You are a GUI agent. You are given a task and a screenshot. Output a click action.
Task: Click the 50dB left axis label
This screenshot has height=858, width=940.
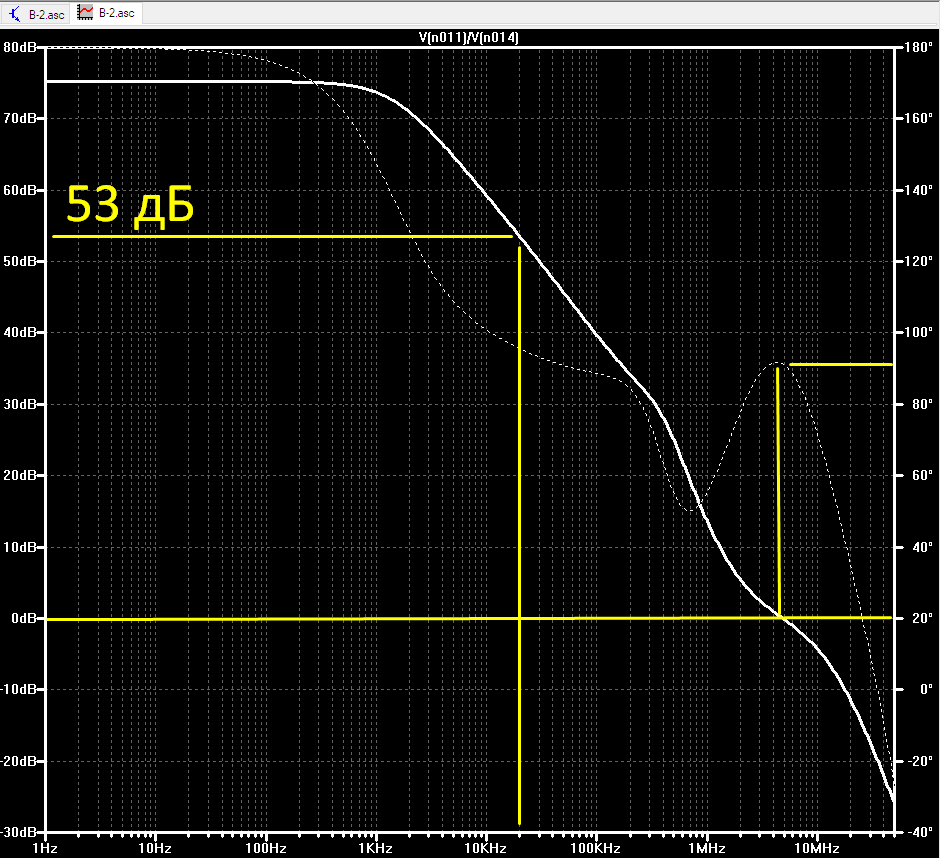(20, 261)
